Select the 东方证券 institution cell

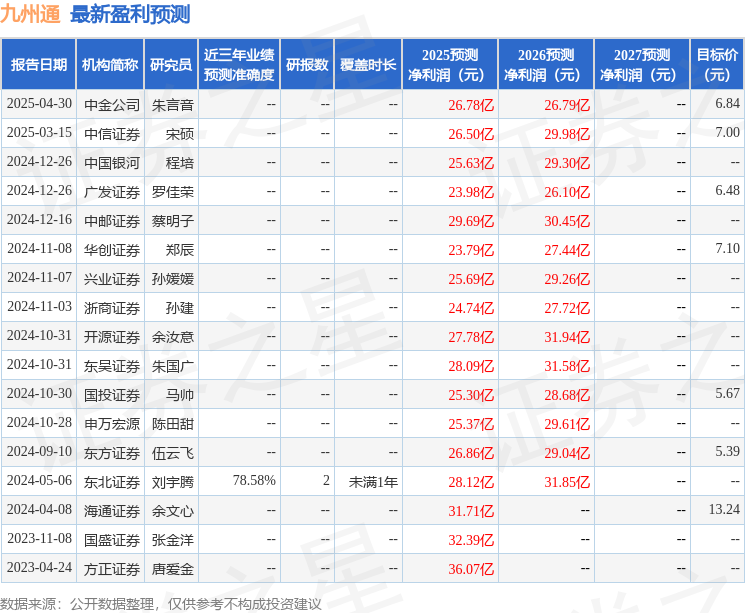[112, 452]
